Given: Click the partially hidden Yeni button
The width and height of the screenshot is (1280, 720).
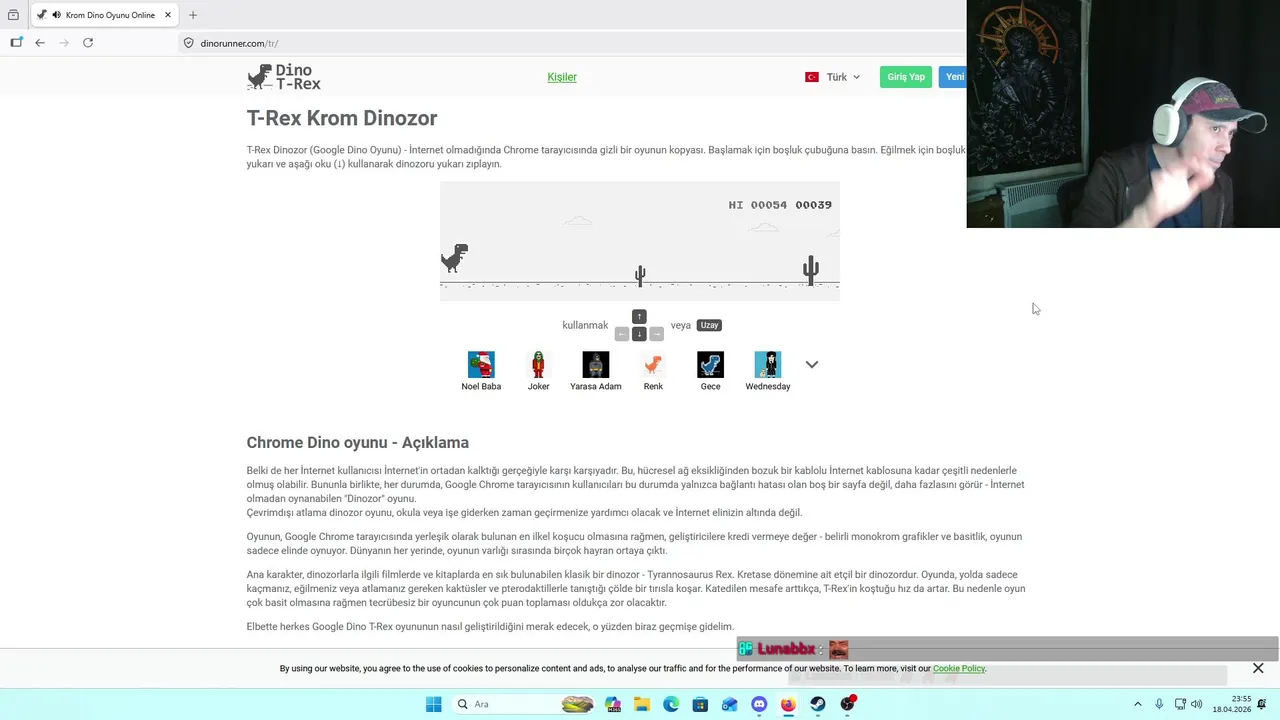Looking at the screenshot, I should click(953, 77).
